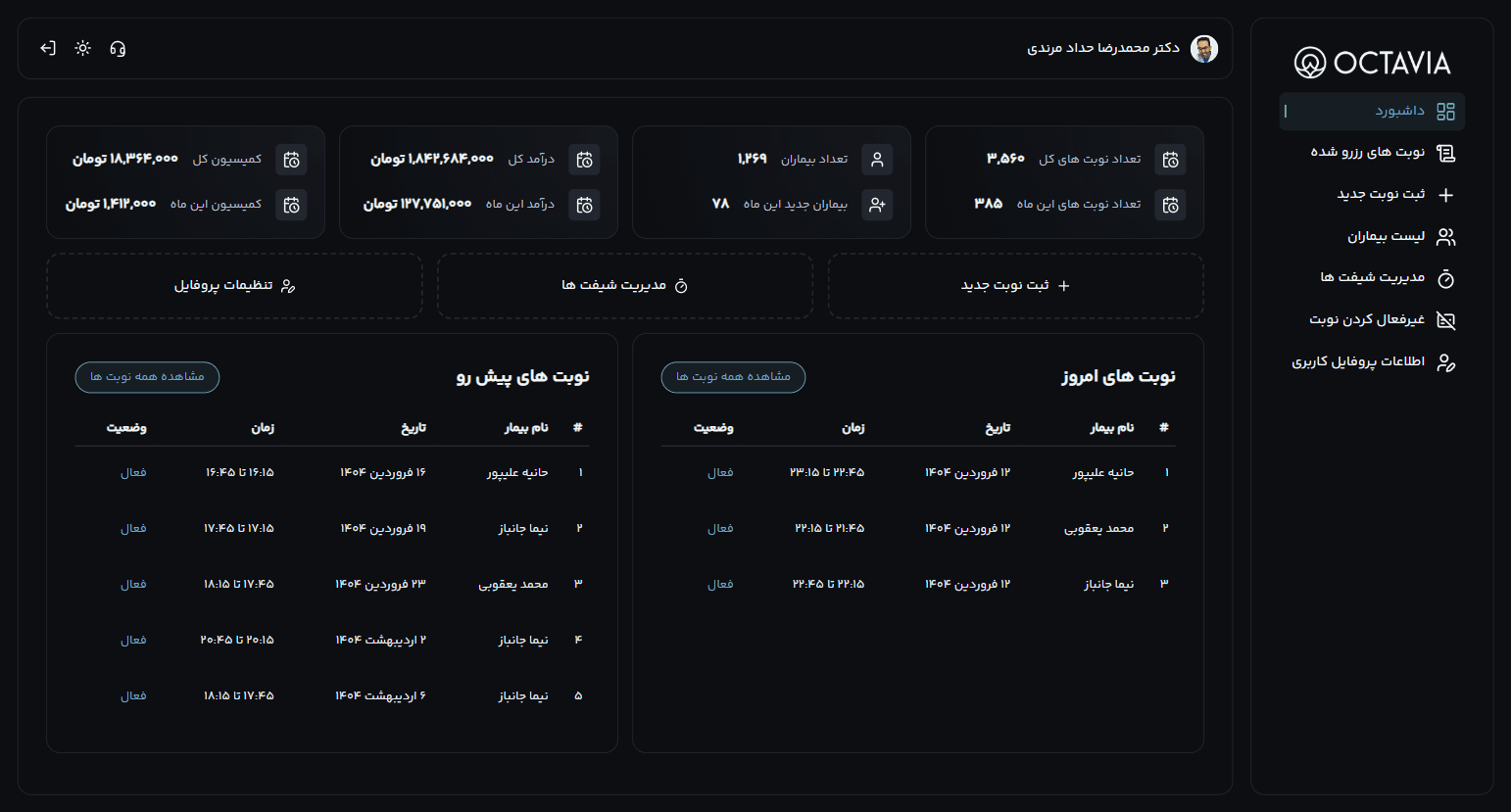Click the calendar icon beside total income
Image resolution: width=1511 pixels, height=812 pixels.
click(x=584, y=159)
